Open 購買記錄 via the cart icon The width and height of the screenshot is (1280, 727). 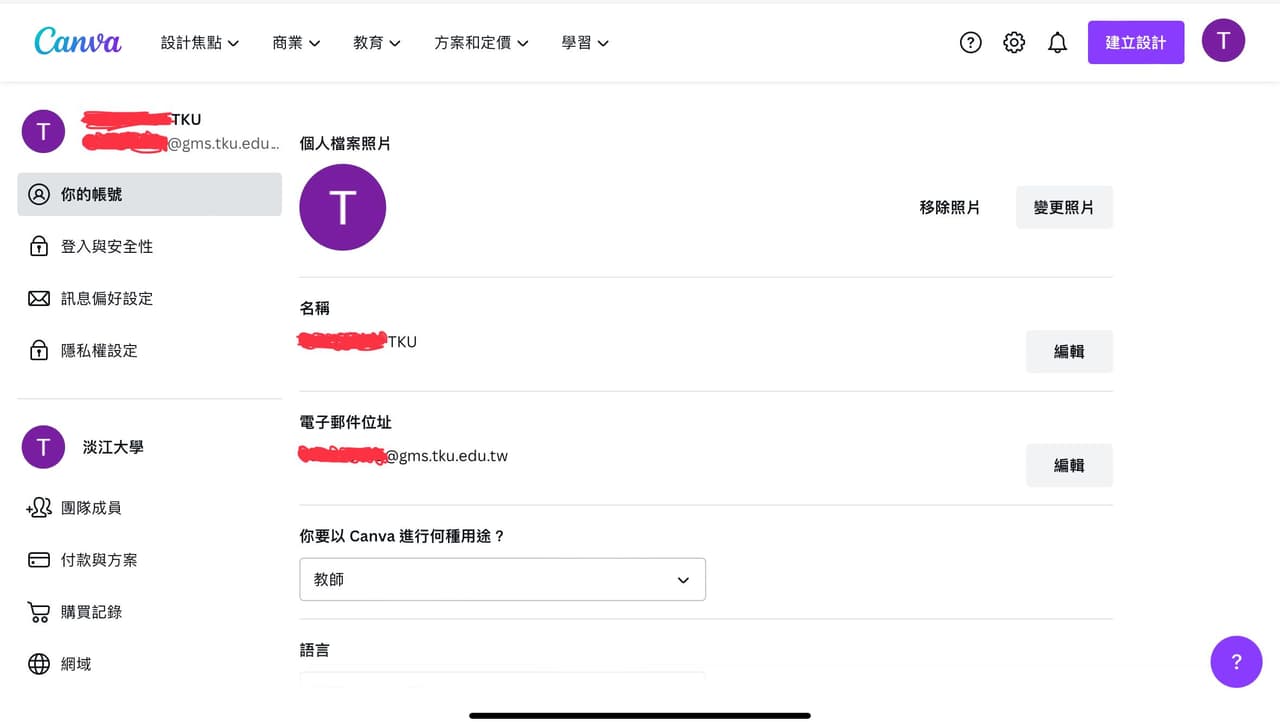tap(39, 611)
